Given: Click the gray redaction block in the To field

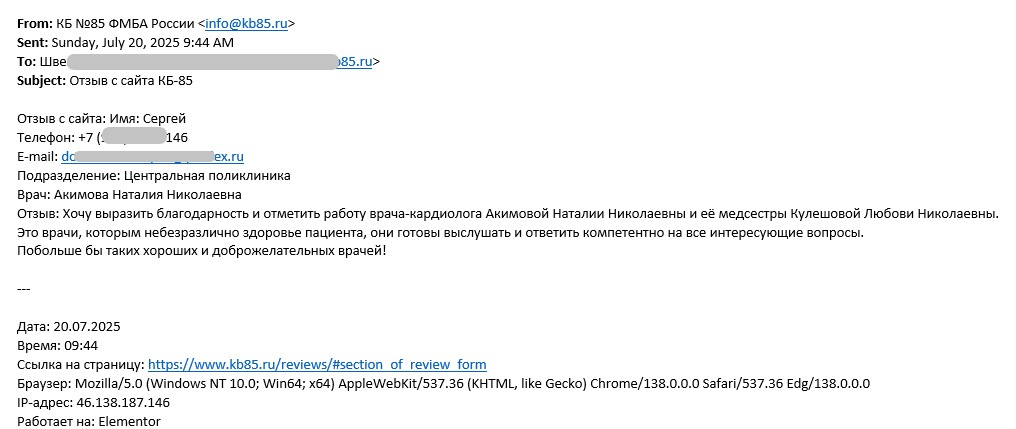Looking at the screenshot, I should click(x=202, y=62).
